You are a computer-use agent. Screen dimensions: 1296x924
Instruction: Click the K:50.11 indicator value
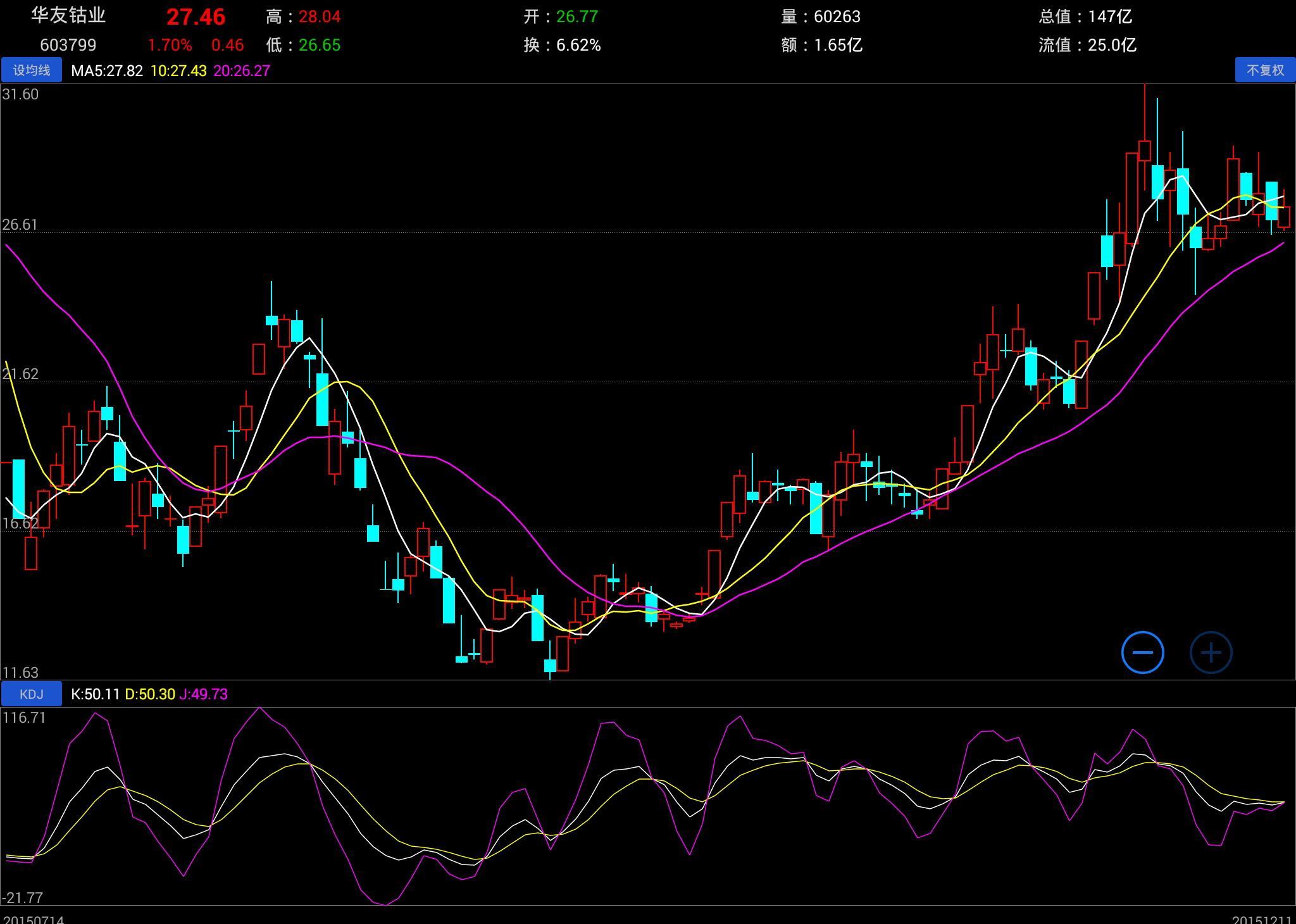[96, 694]
